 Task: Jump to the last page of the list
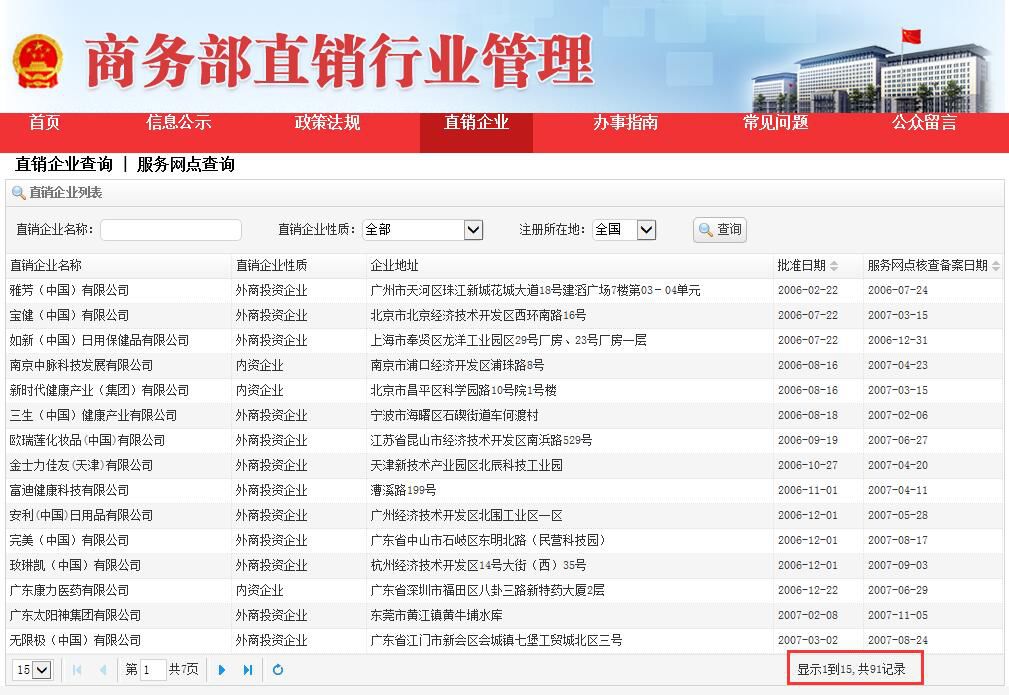[248, 671]
